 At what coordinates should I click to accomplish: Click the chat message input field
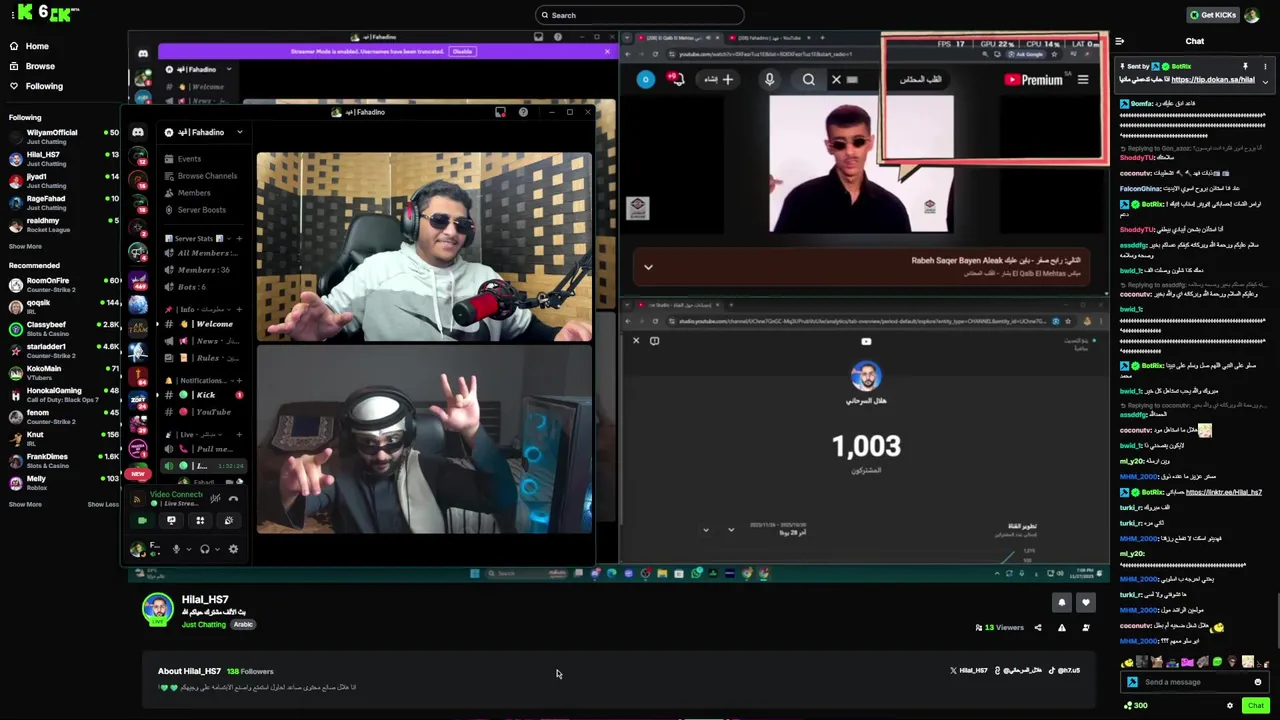point(1195,682)
